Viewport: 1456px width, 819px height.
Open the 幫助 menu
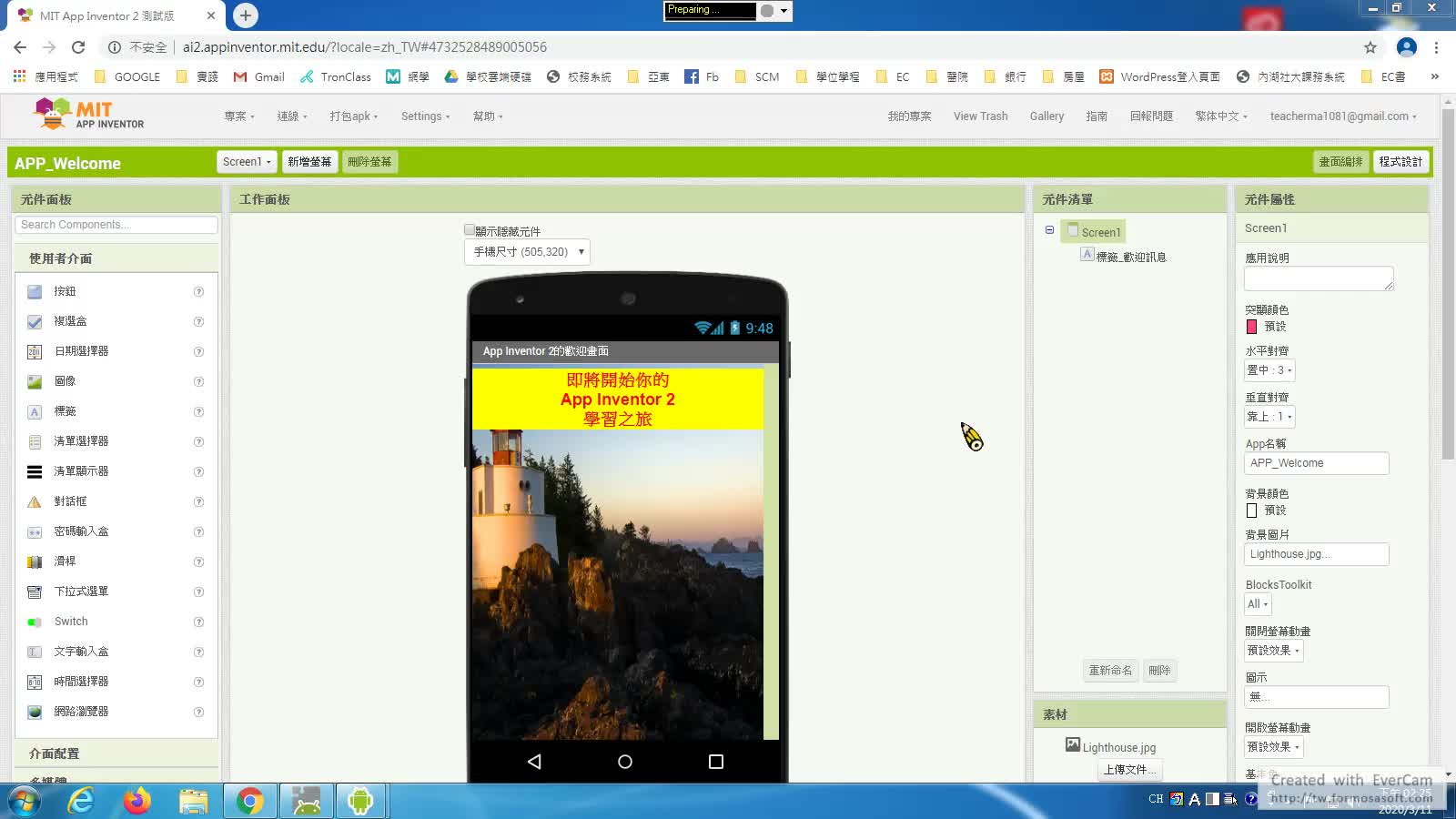click(x=488, y=116)
